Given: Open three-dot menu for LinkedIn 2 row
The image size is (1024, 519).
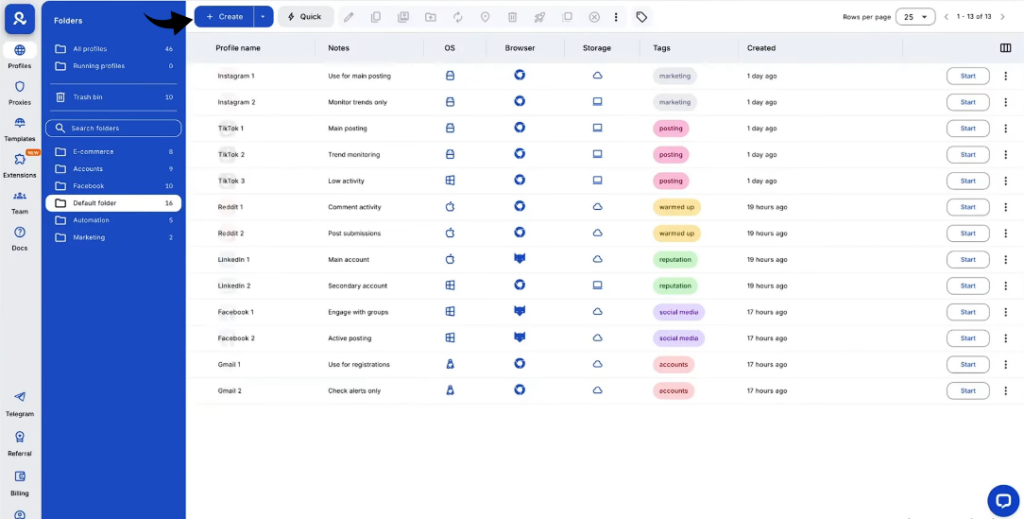Looking at the screenshot, I should (x=1006, y=286).
